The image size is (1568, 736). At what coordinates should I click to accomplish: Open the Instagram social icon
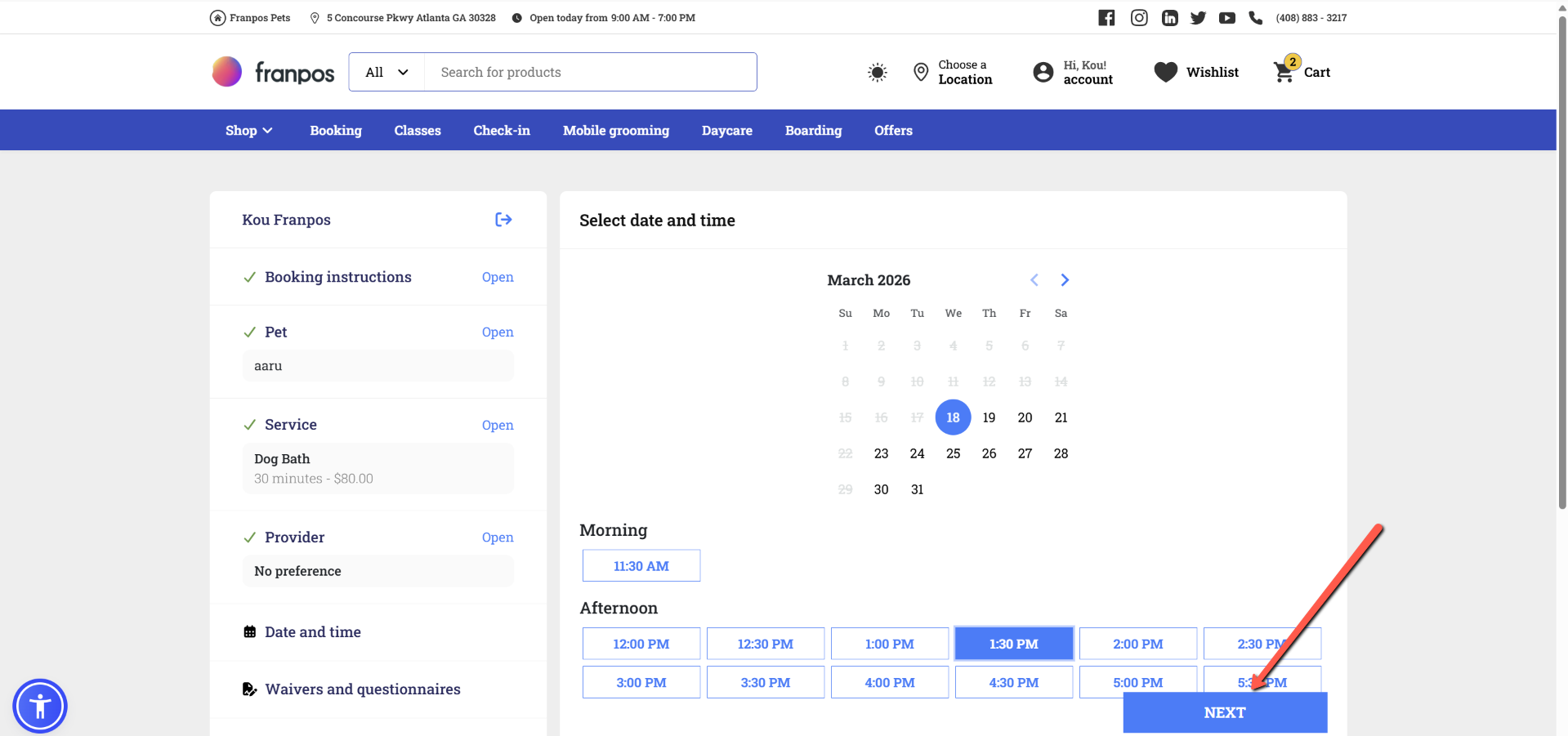point(1138,18)
